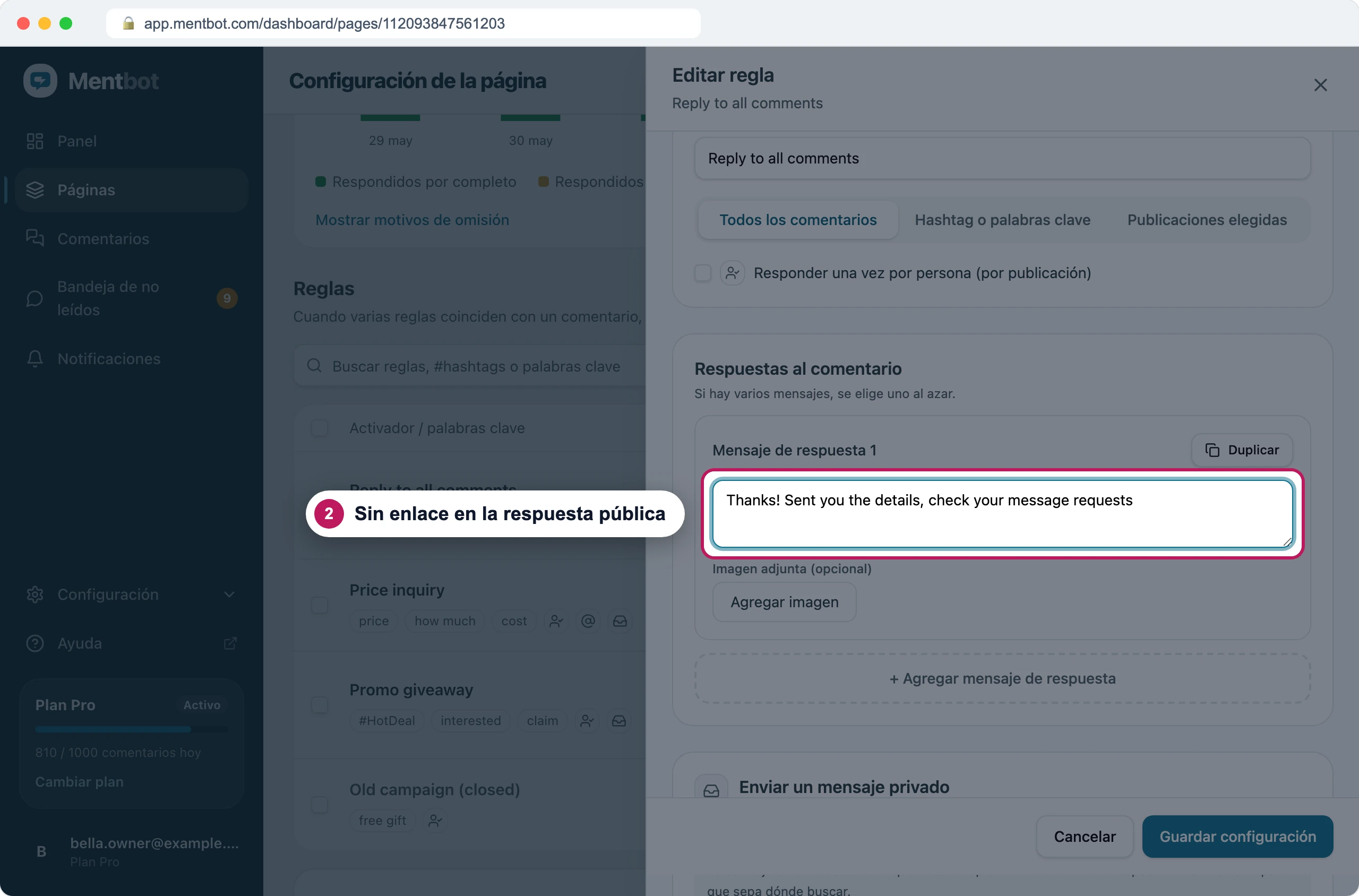Enable Responder una vez por persona checkbox
Image resolution: width=1359 pixels, height=896 pixels.
click(703, 273)
